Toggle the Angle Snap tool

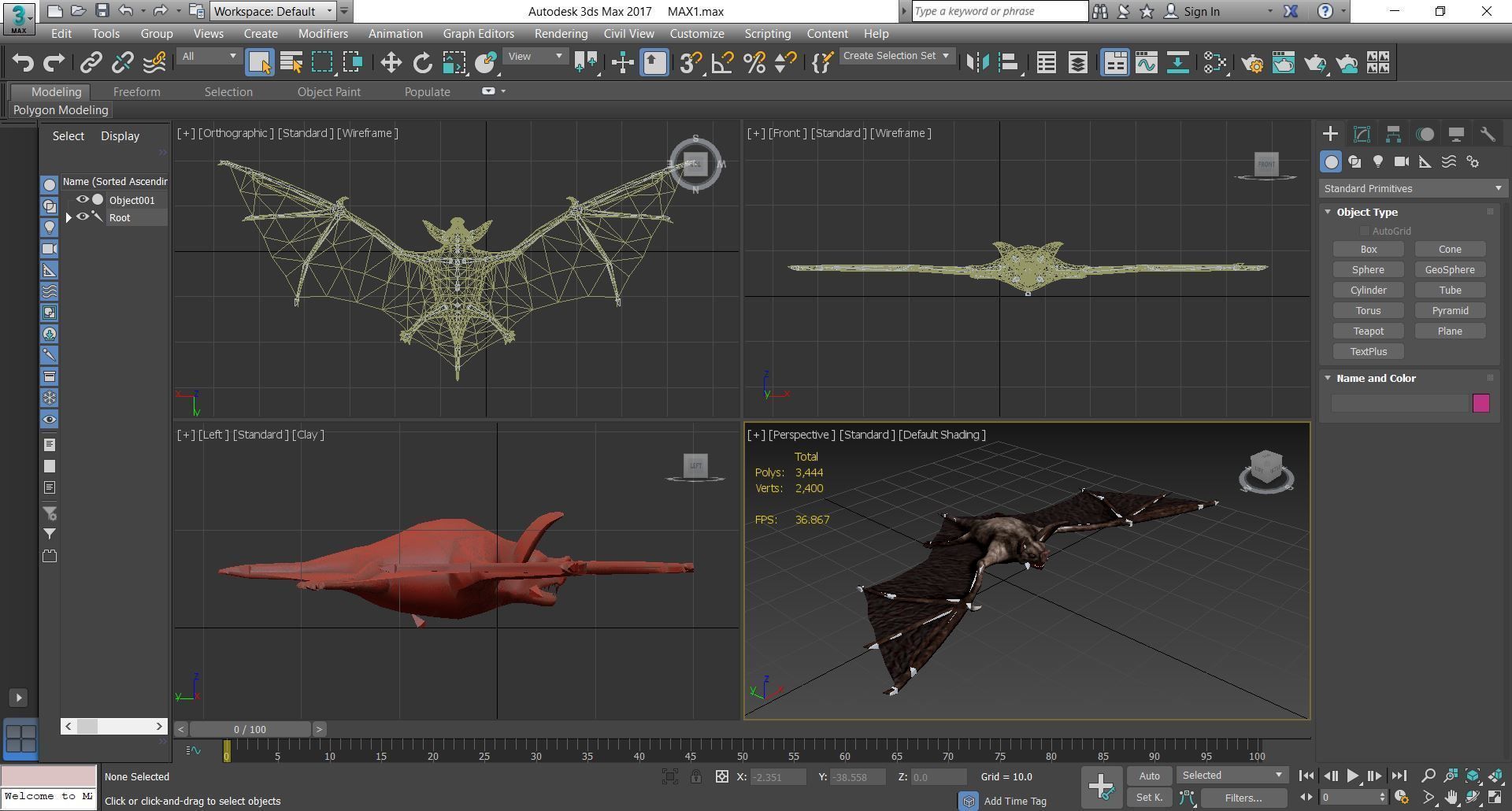tap(722, 63)
